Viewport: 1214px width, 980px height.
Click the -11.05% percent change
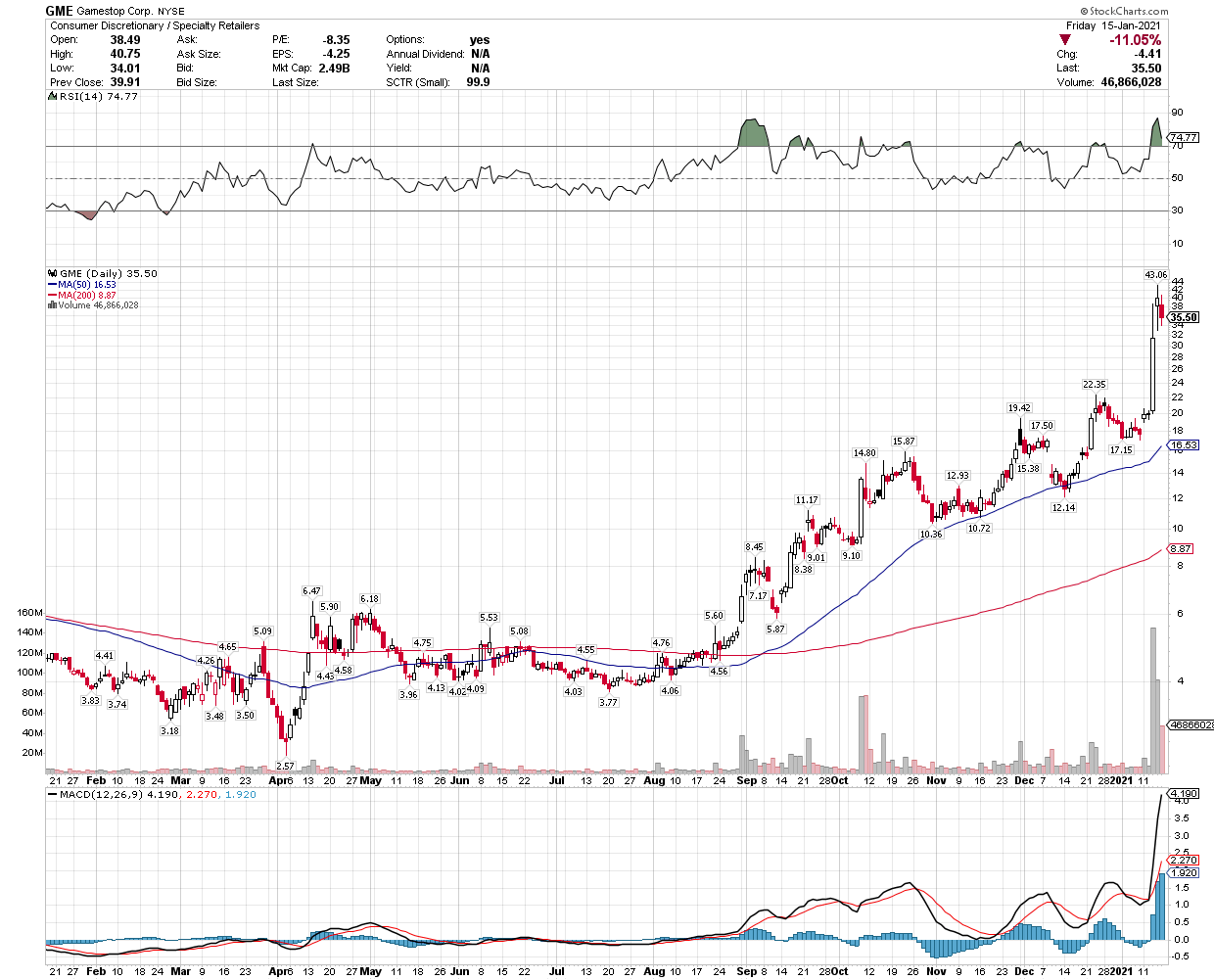(1136, 40)
